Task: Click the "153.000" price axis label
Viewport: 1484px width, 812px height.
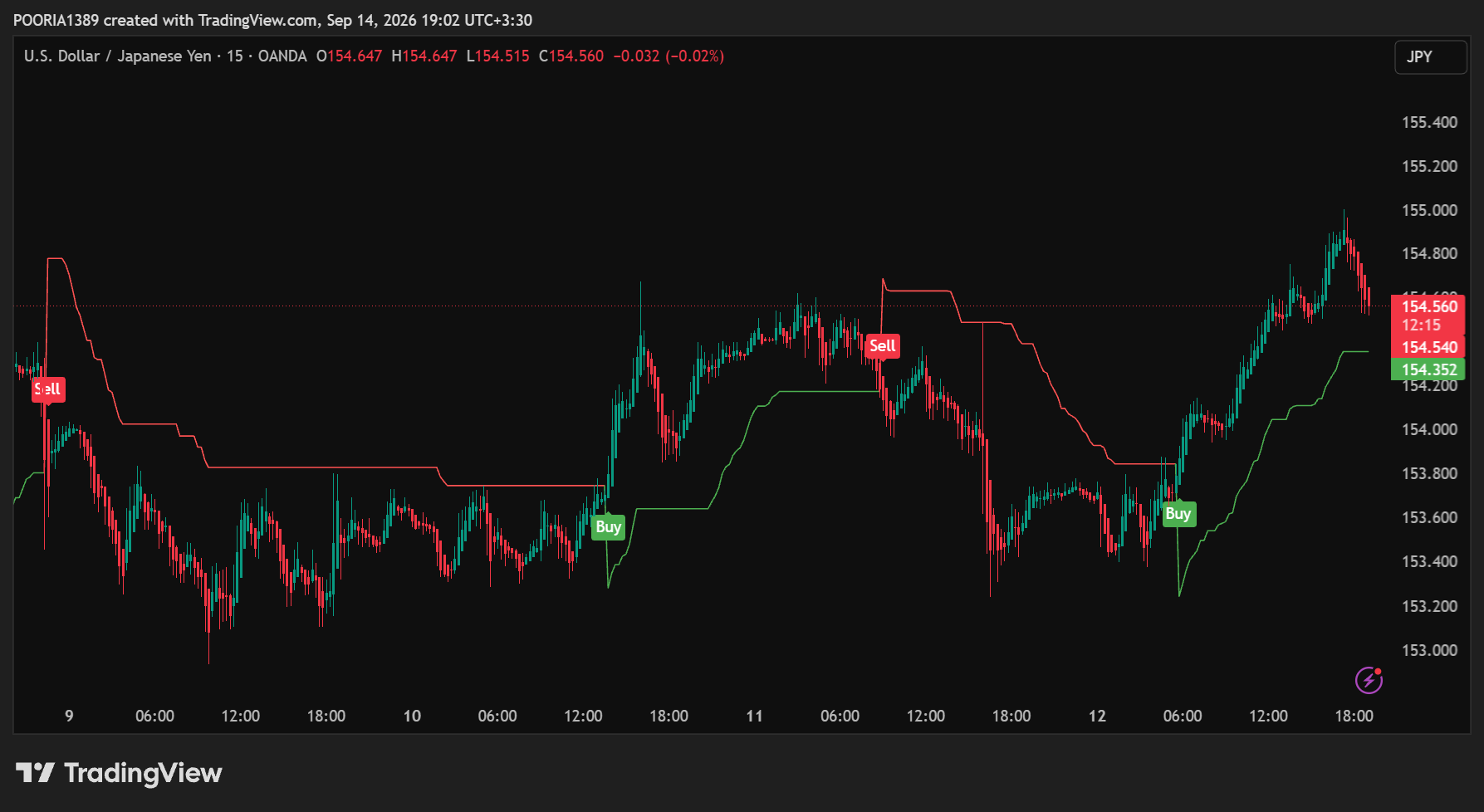Action: tap(1429, 650)
